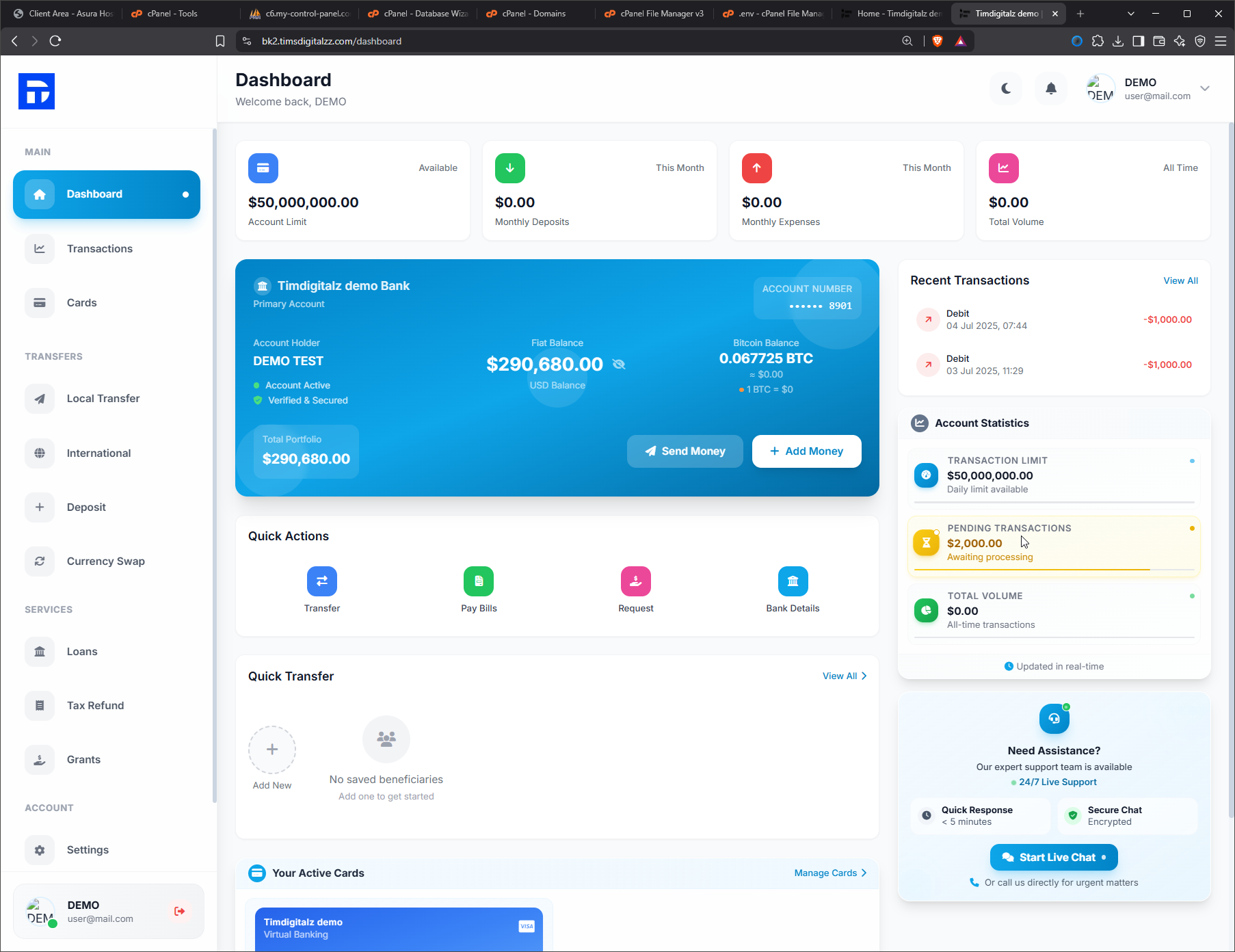Open the 04 Jul 2025 debit transaction
The width and height of the screenshot is (1235, 952).
pyautogui.click(x=1054, y=319)
